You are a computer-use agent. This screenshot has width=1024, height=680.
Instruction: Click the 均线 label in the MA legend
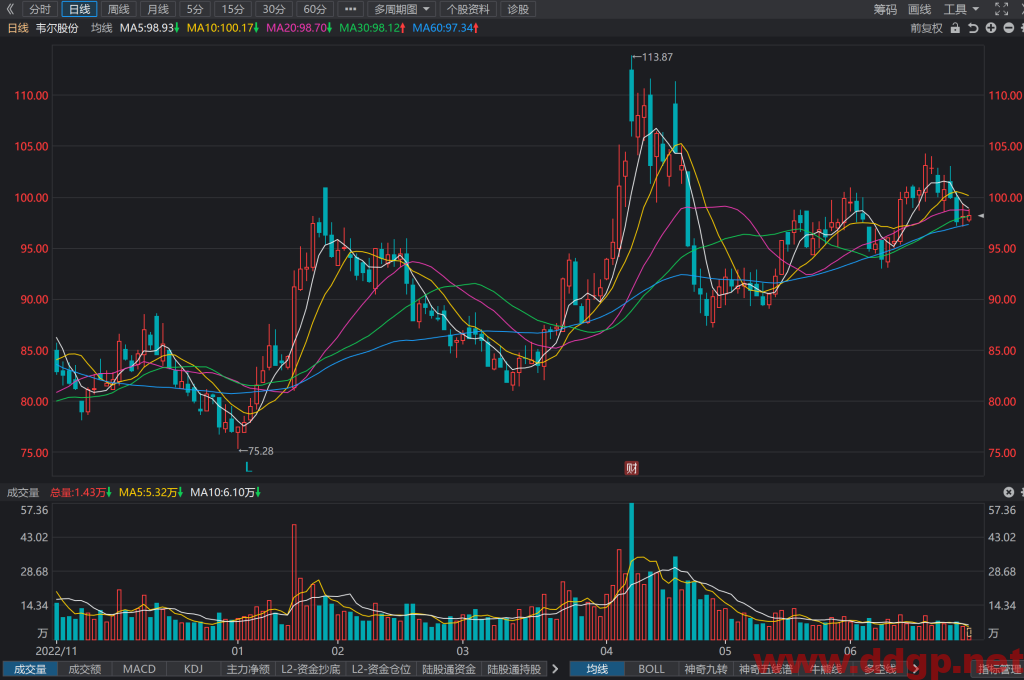click(x=101, y=28)
